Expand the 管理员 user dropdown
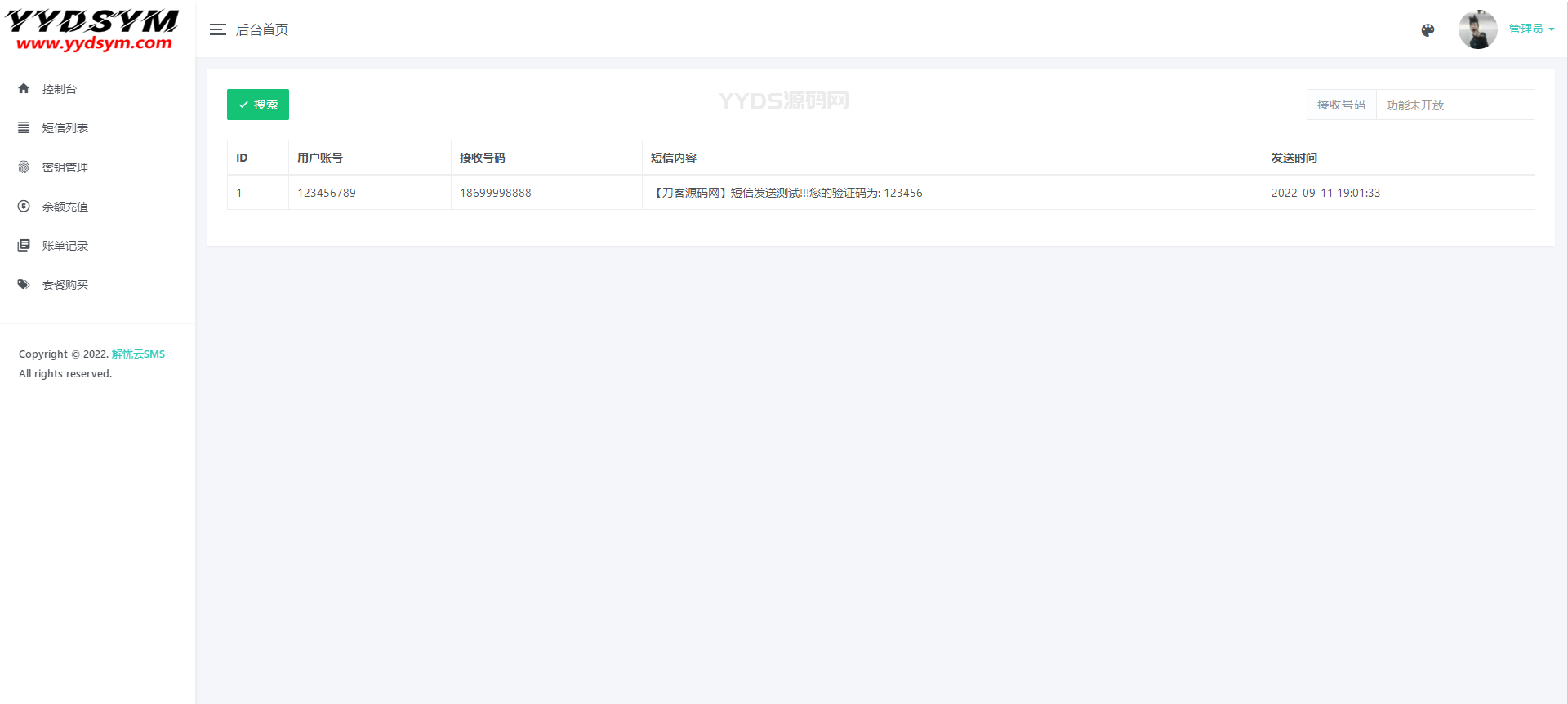Screen dimensions: 1568x704 1531,29
